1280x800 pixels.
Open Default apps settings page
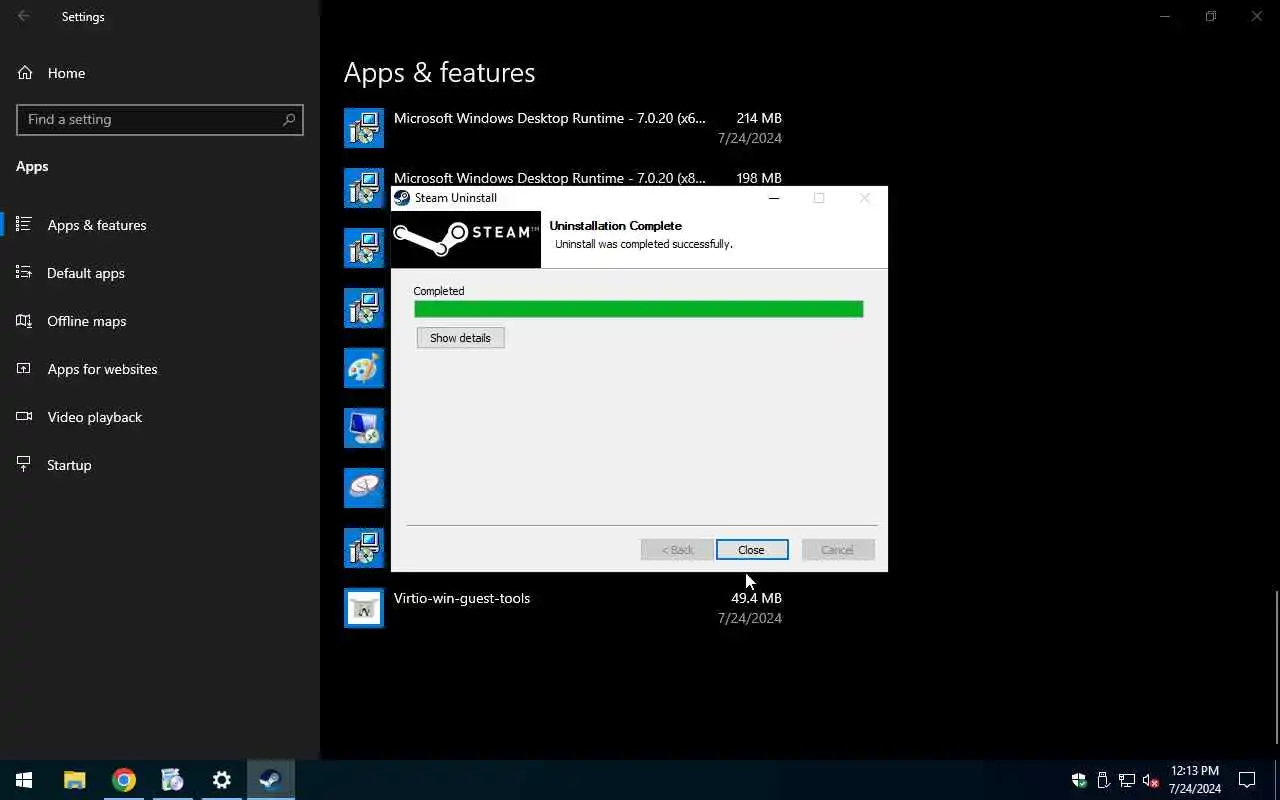pyautogui.click(x=160, y=273)
